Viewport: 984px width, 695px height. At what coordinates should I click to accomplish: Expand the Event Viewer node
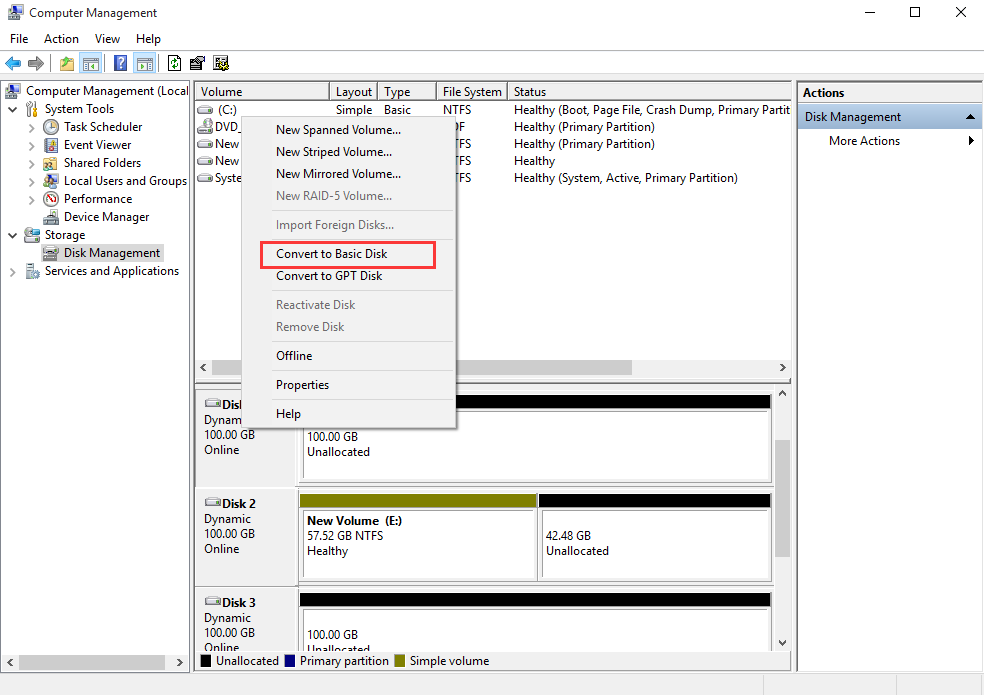click(x=31, y=146)
